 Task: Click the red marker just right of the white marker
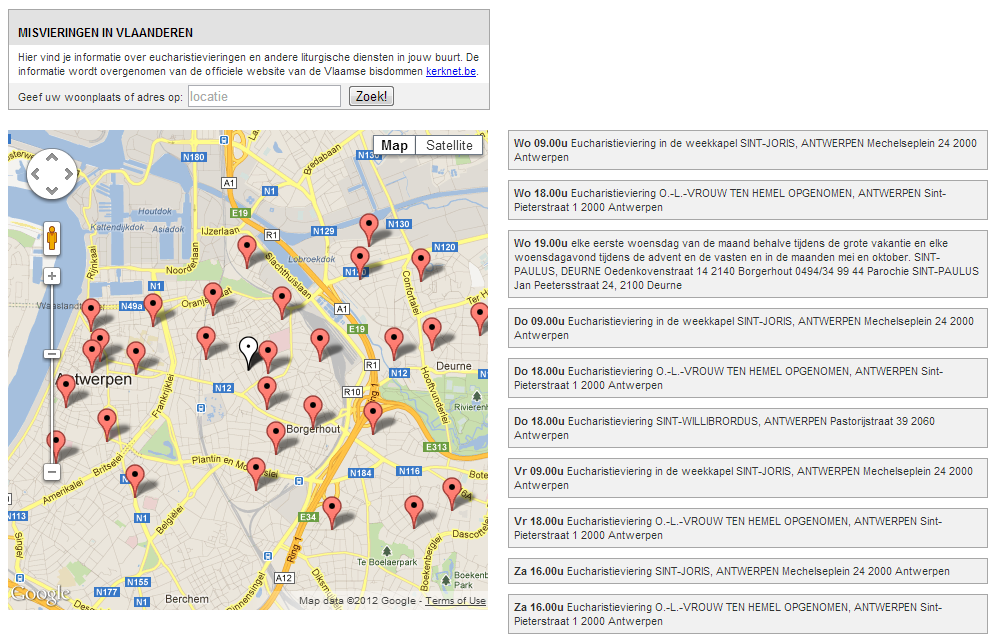[268, 355]
